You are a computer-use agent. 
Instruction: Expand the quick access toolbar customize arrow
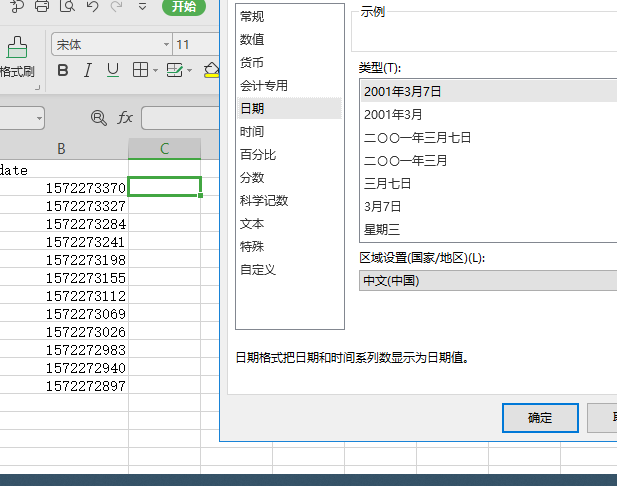143,7
